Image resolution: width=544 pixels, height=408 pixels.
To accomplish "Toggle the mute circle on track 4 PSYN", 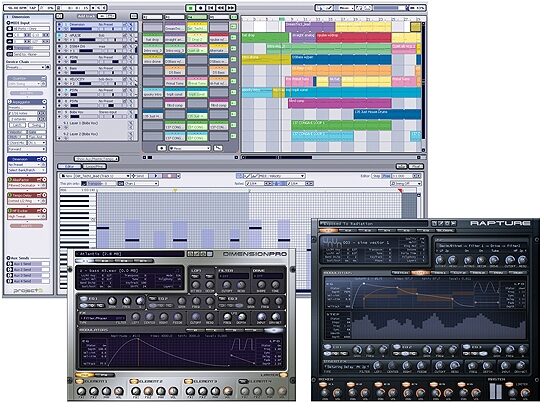I will (x=60, y=57).
